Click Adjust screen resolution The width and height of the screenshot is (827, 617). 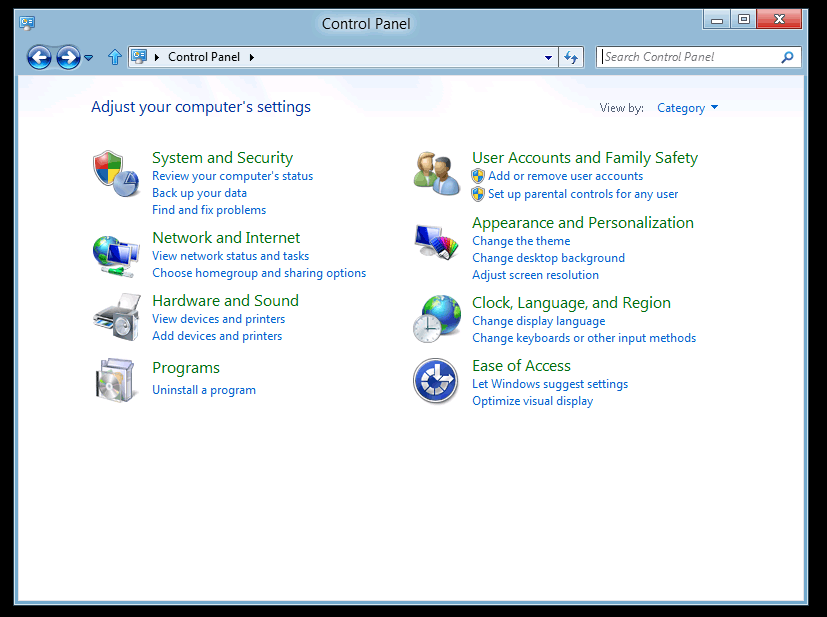(535, 274)
